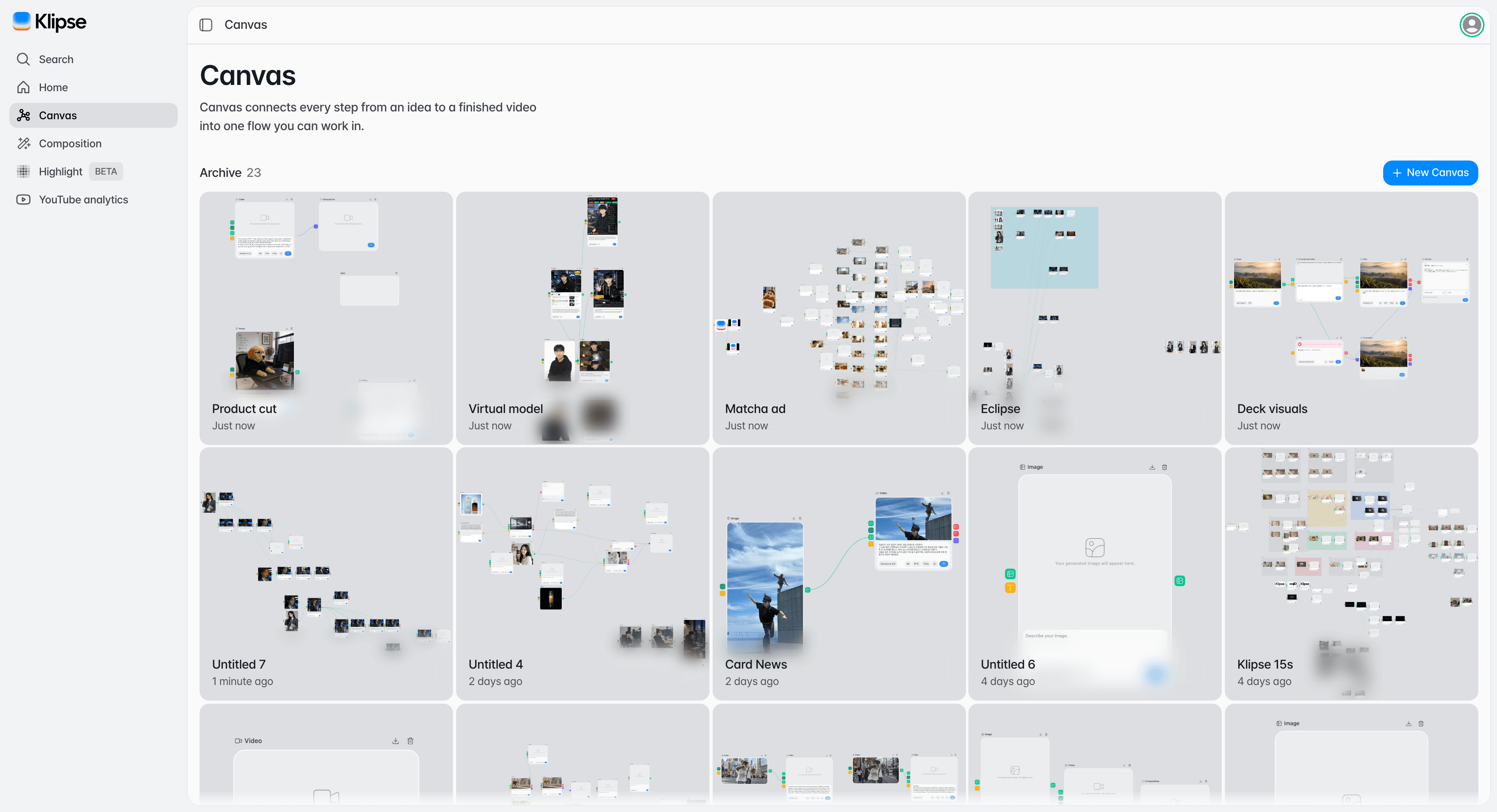Click the BETA badge next to Highlight
Viewport: 1497px width, 812px height.
[x=106, y=171]
